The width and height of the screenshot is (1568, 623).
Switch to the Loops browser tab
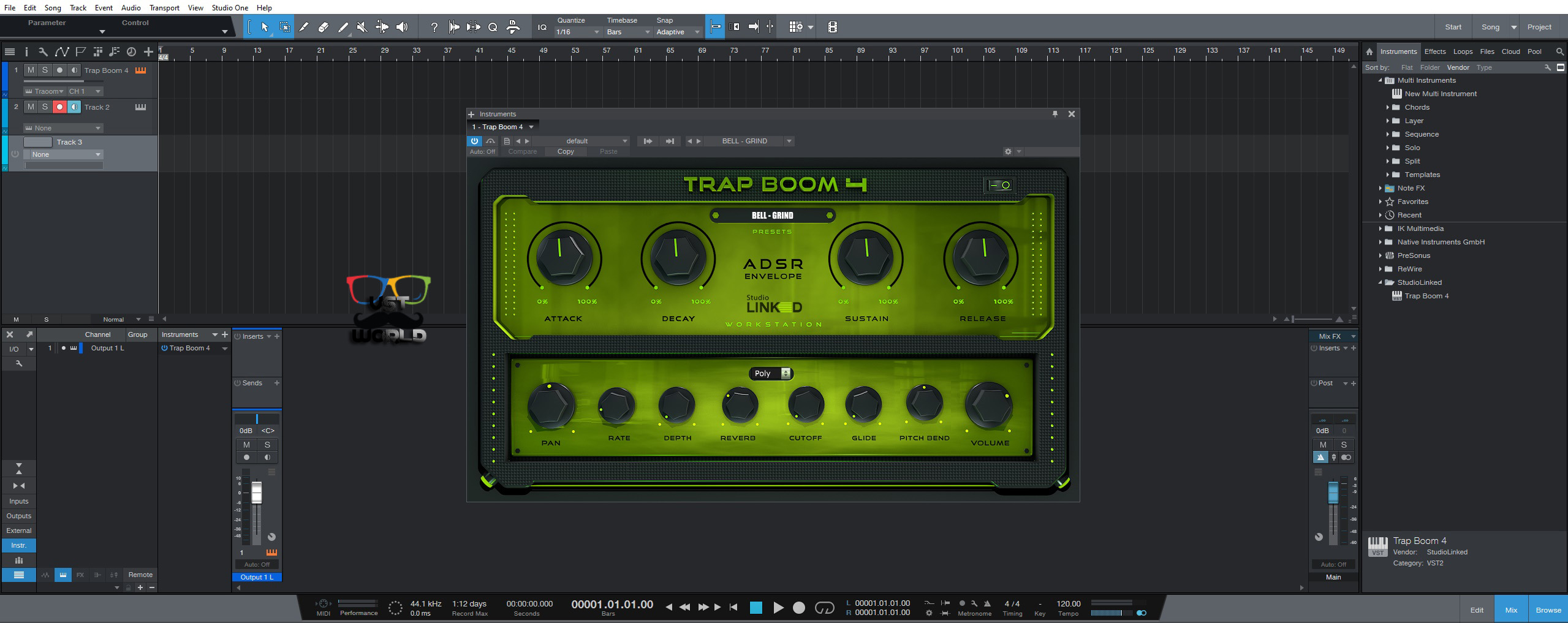click(1463, 51)
